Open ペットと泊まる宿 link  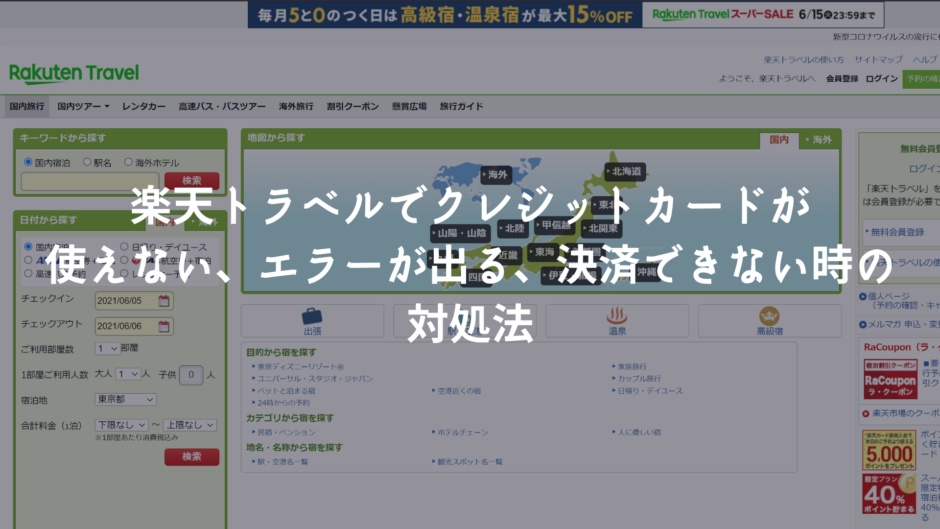285,390
